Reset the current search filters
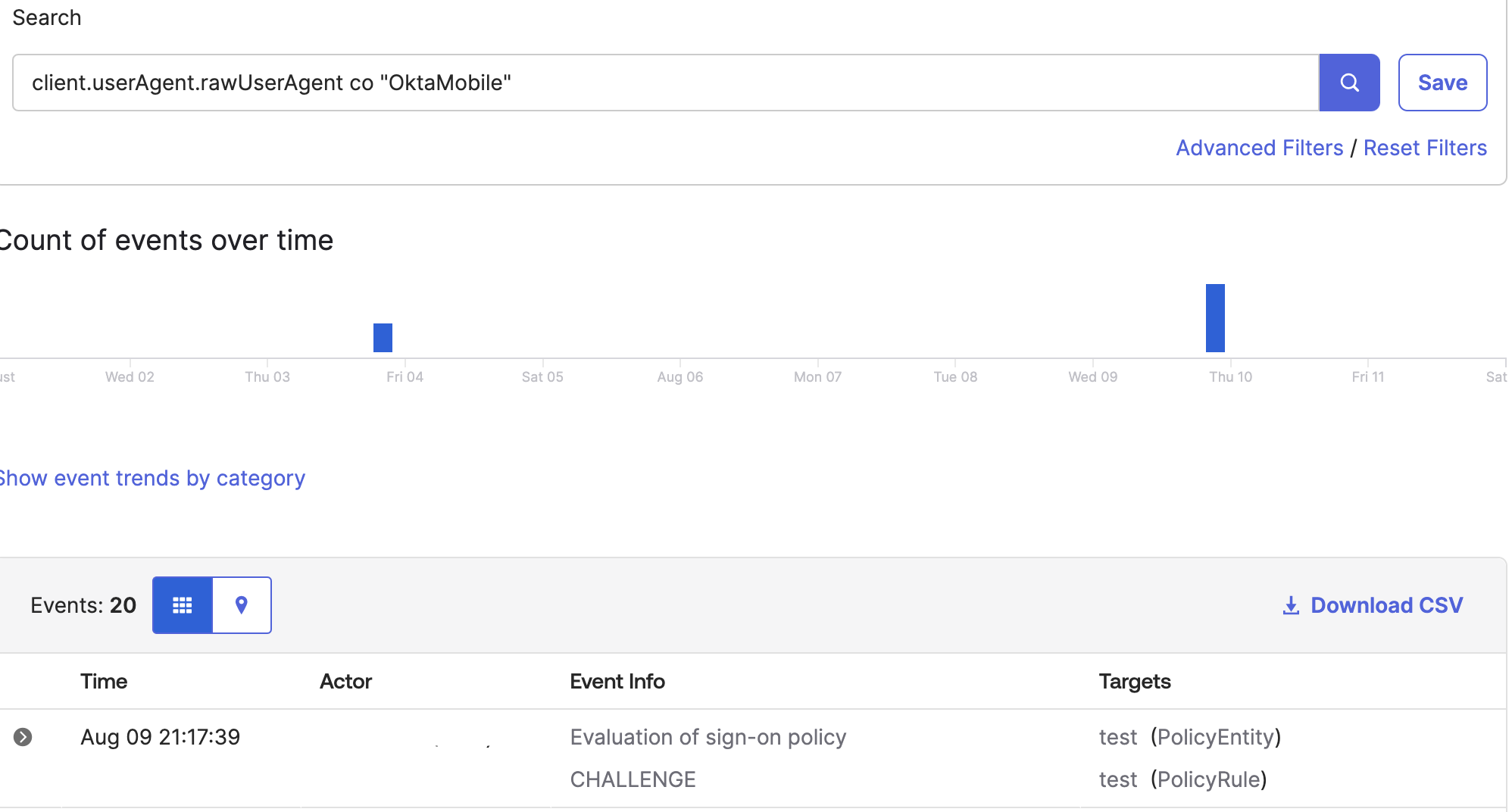This screenshot has height=812, width=1512. pos(1425,147)
